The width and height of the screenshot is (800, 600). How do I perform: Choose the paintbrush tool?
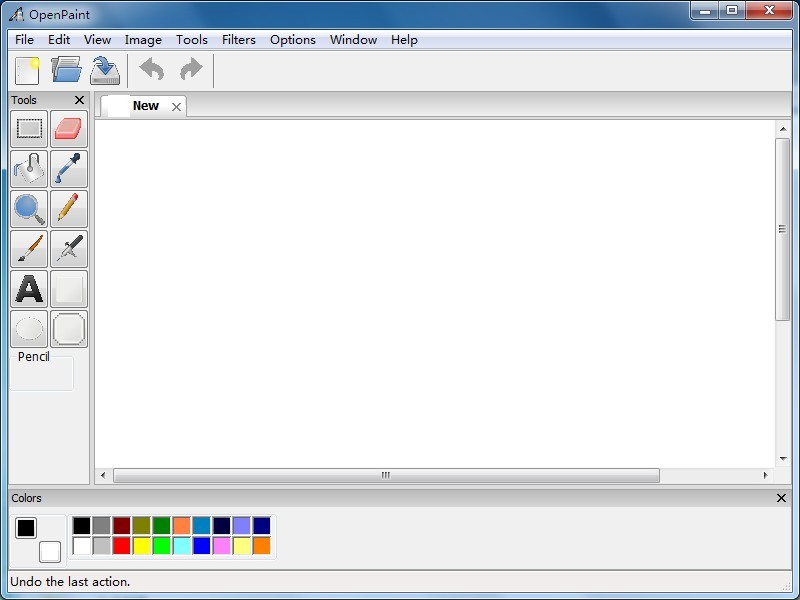click(29, 249)
